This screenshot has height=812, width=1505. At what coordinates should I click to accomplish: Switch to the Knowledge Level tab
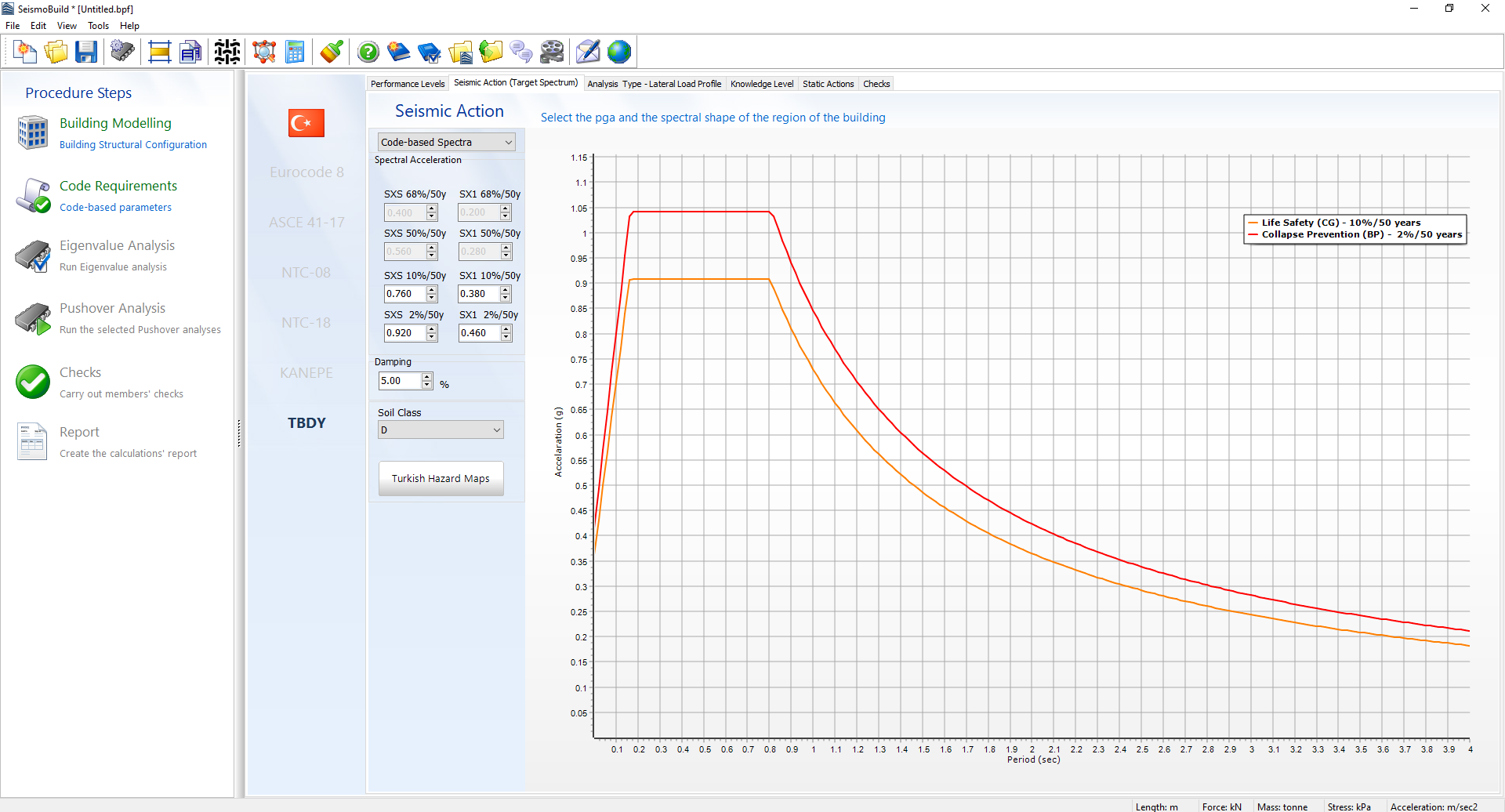point(761,84)
